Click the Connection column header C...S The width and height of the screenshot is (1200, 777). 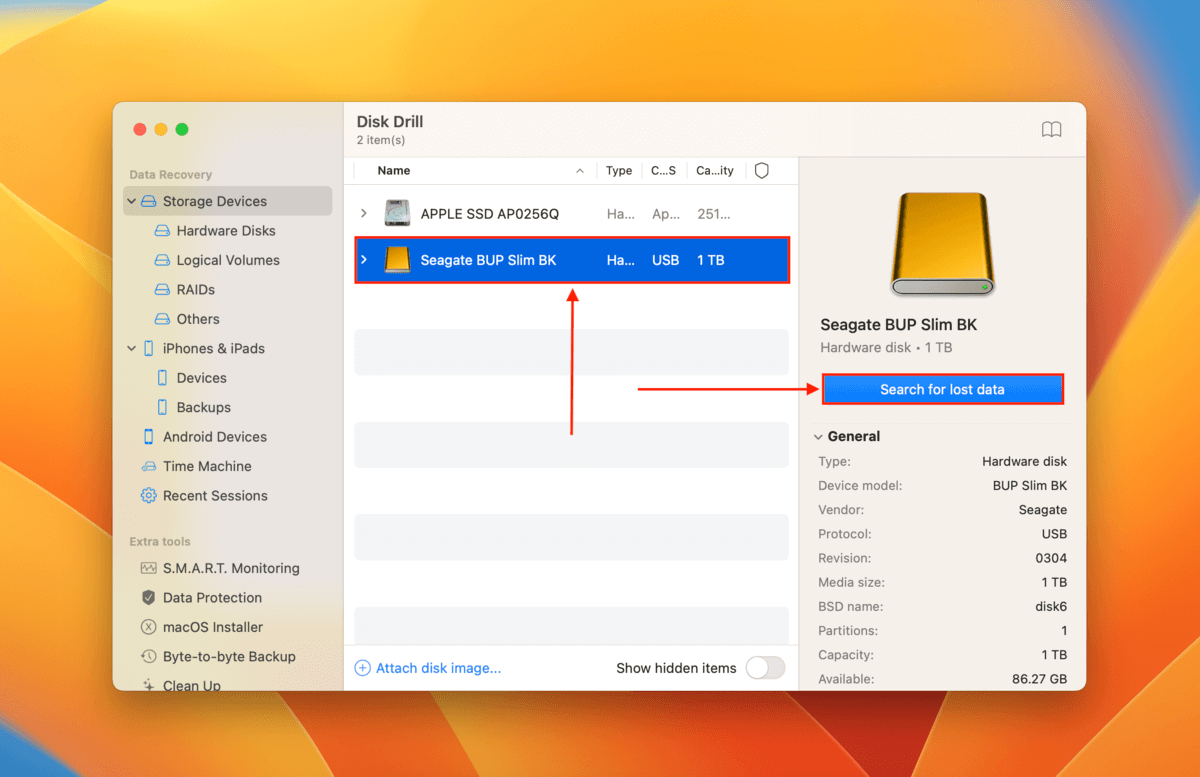coord(663,171)
